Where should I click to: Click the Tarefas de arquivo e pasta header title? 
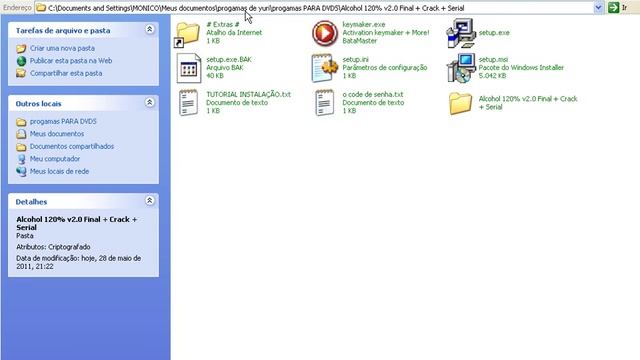(x=63, y=31)
